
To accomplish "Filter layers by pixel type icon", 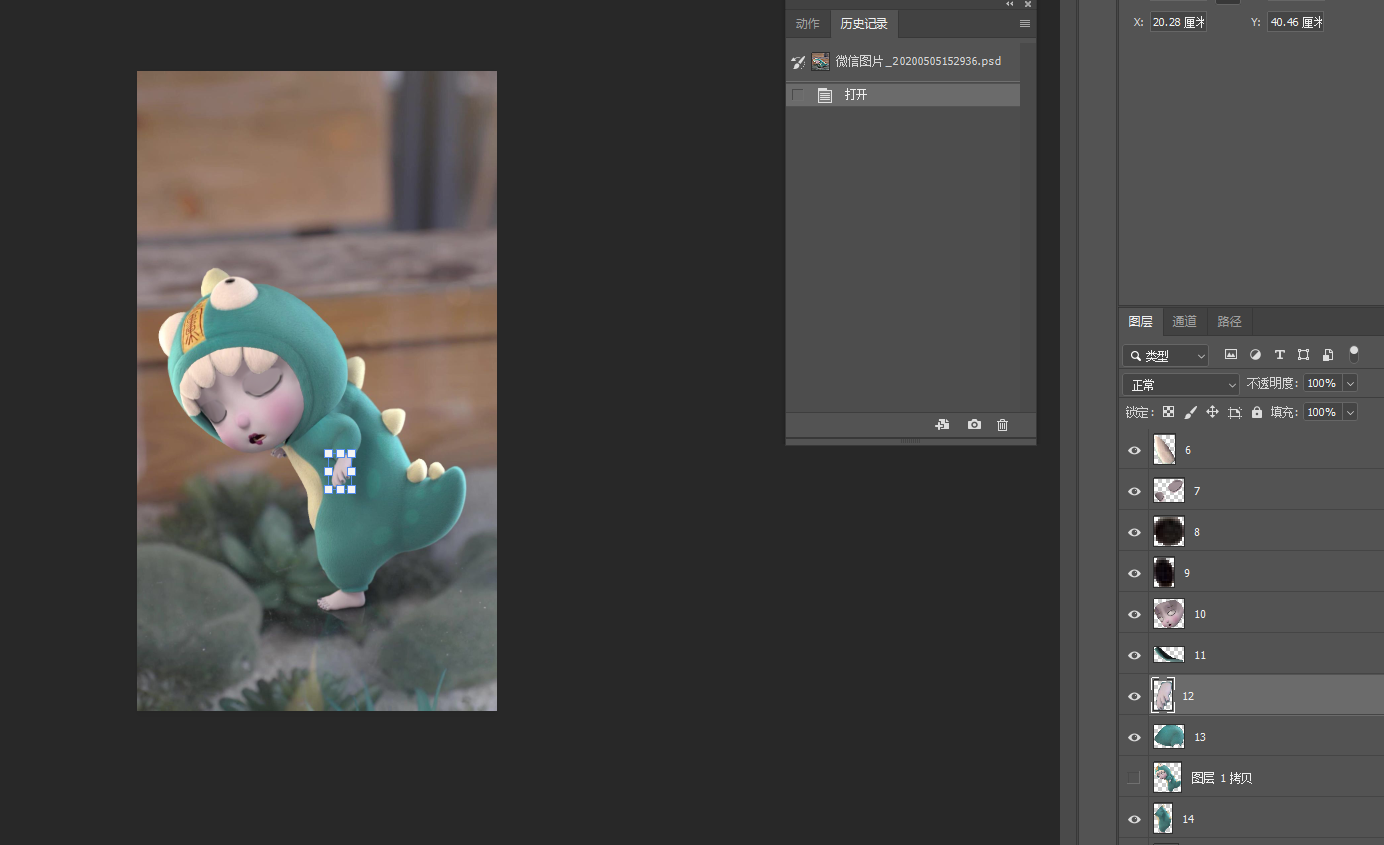I will coord(1231,355).
